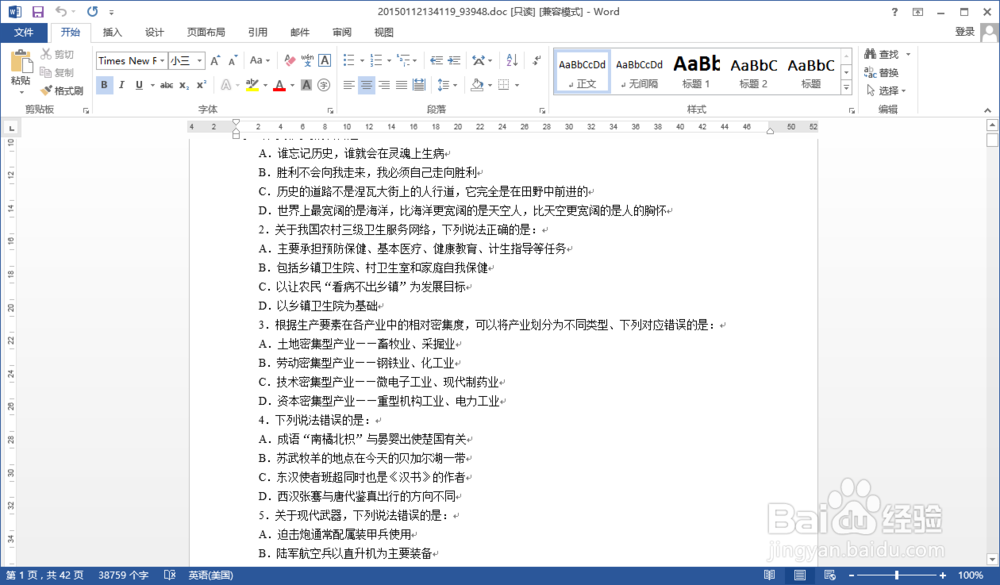This screenshot has height=585, width=1000.
Task: Click the Cut (剪切) scissors button
Action: 57,54
